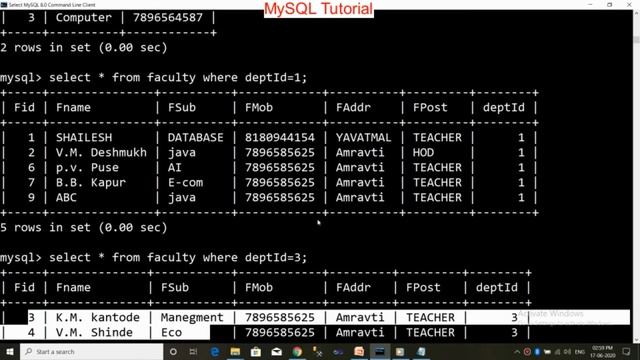Click the AI subject cell
640x360 pixels.
click(x=174, y=168)
